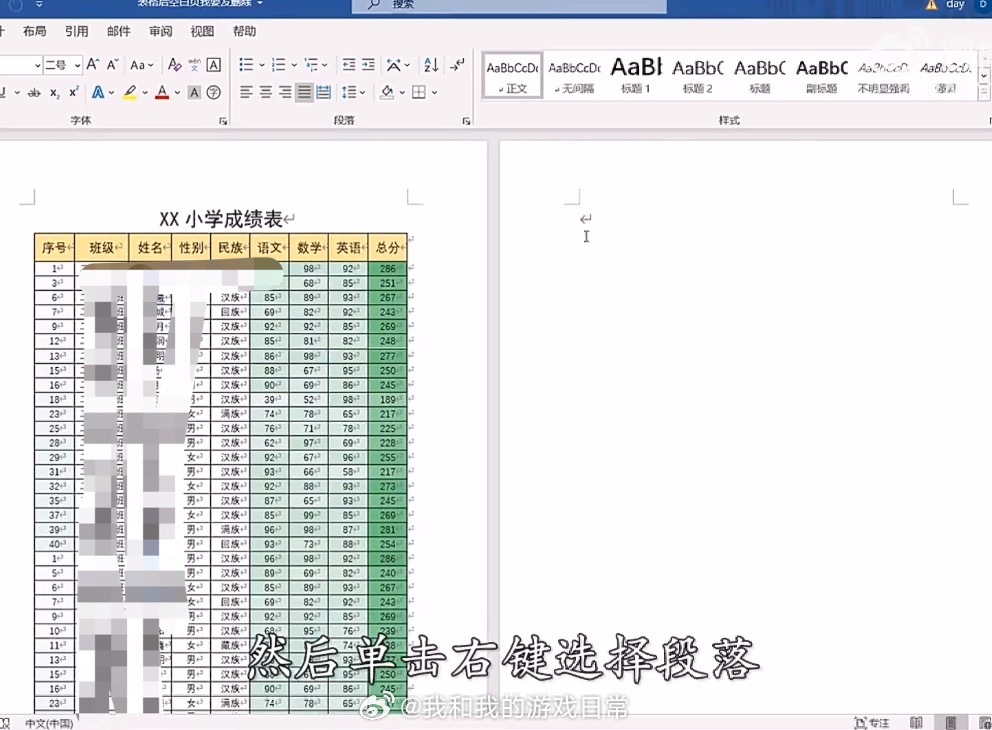The image size is (992, 730).
Task: Open Asian layout (character scaling) tool
Action: (x=394, y=65)
